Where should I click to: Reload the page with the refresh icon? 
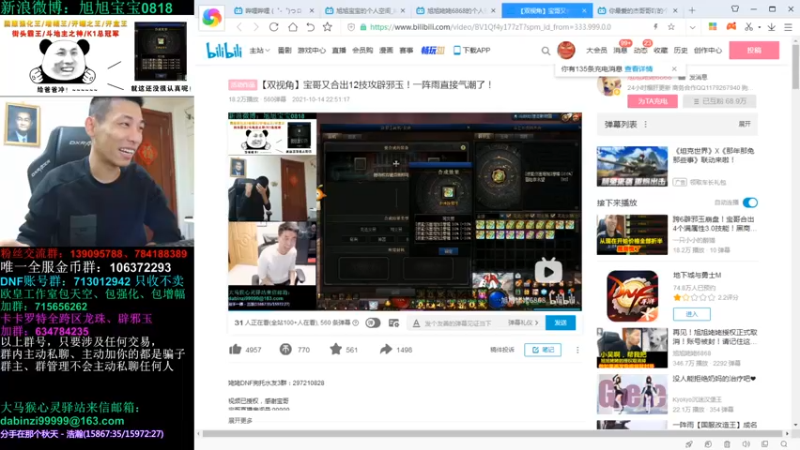(x=274, y=27)
